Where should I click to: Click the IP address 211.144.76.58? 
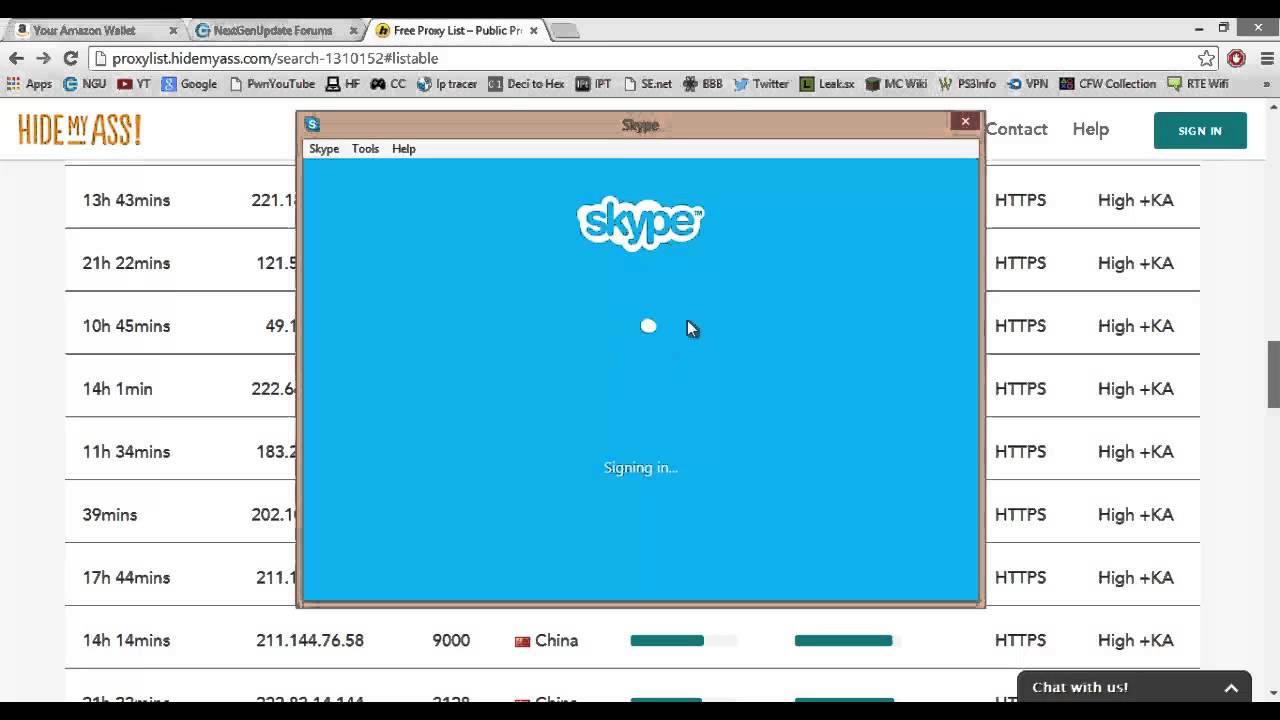(x=310, y=640)
